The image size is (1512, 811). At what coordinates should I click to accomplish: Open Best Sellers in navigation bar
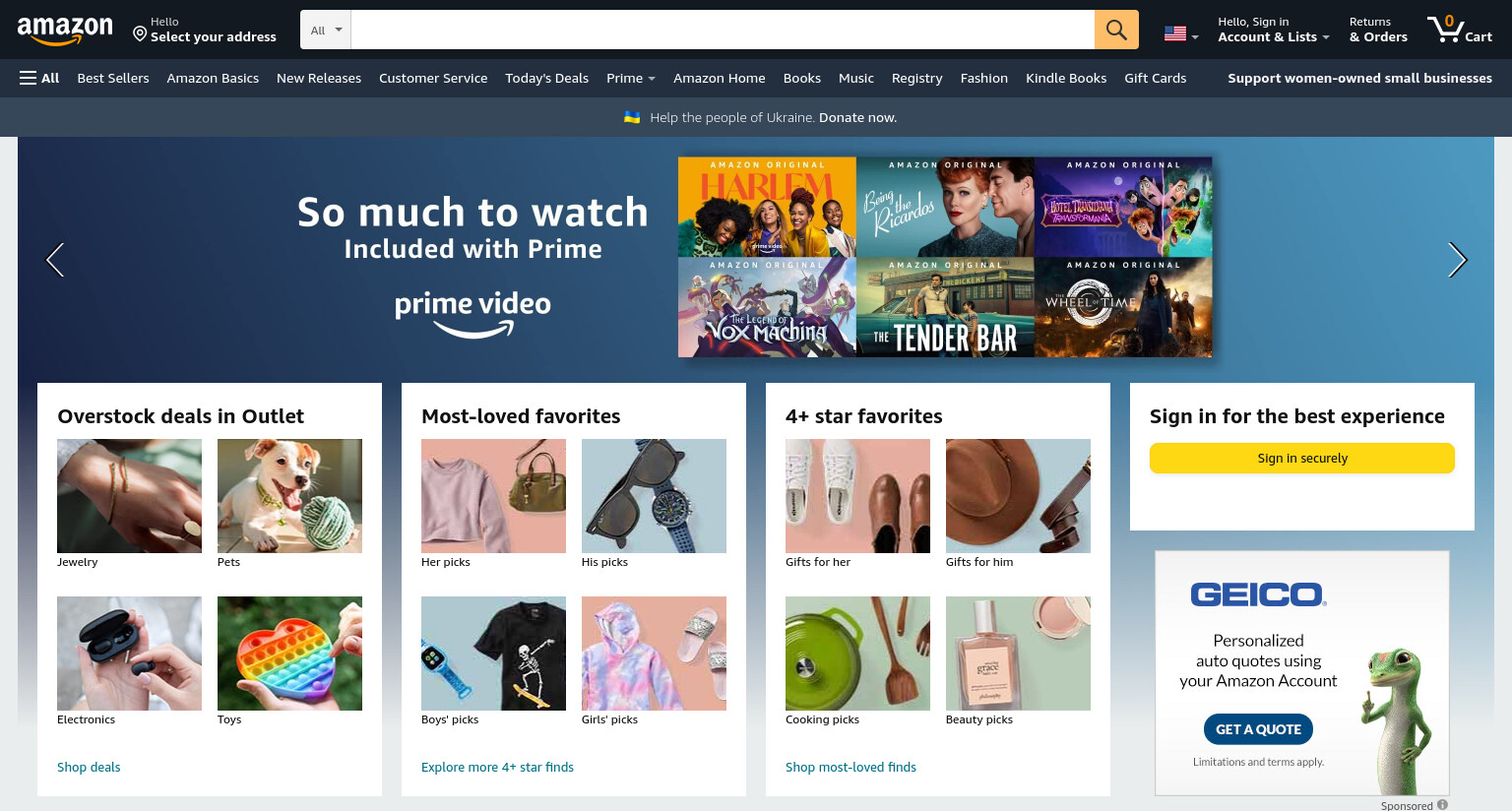tap(113, 78)
